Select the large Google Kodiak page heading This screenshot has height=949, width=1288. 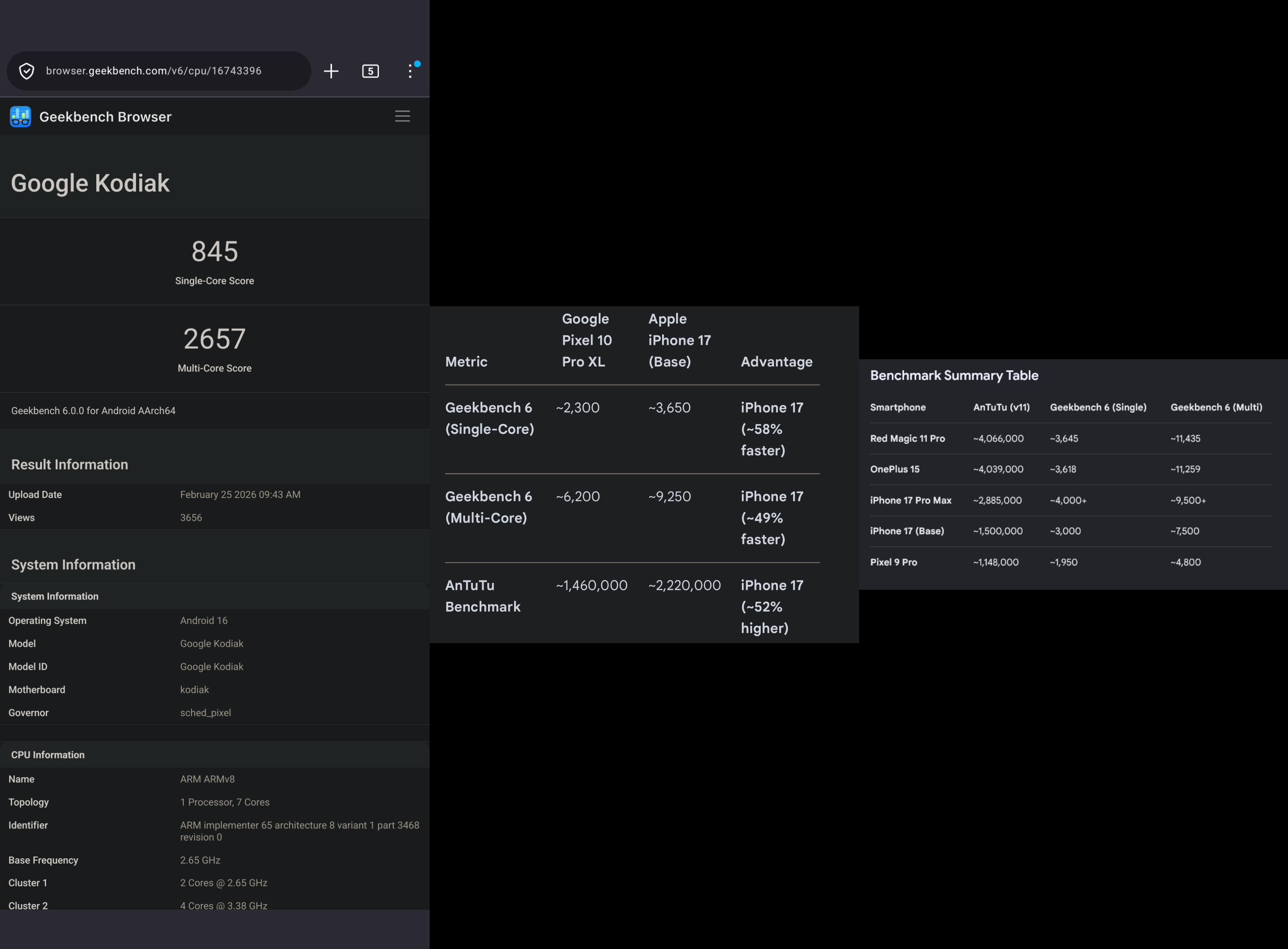click(90, 183)
